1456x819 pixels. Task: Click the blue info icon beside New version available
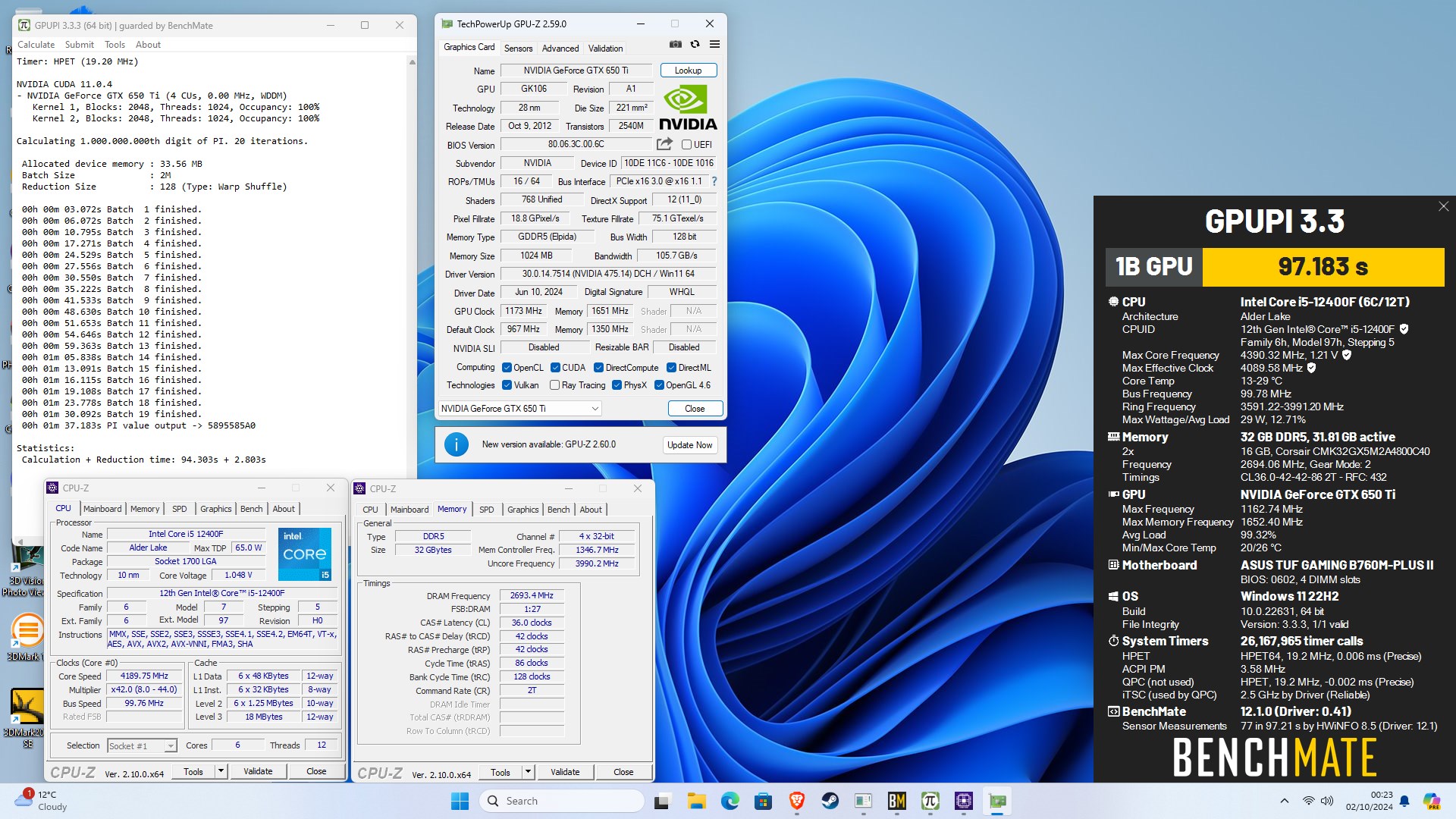point(457,444)
